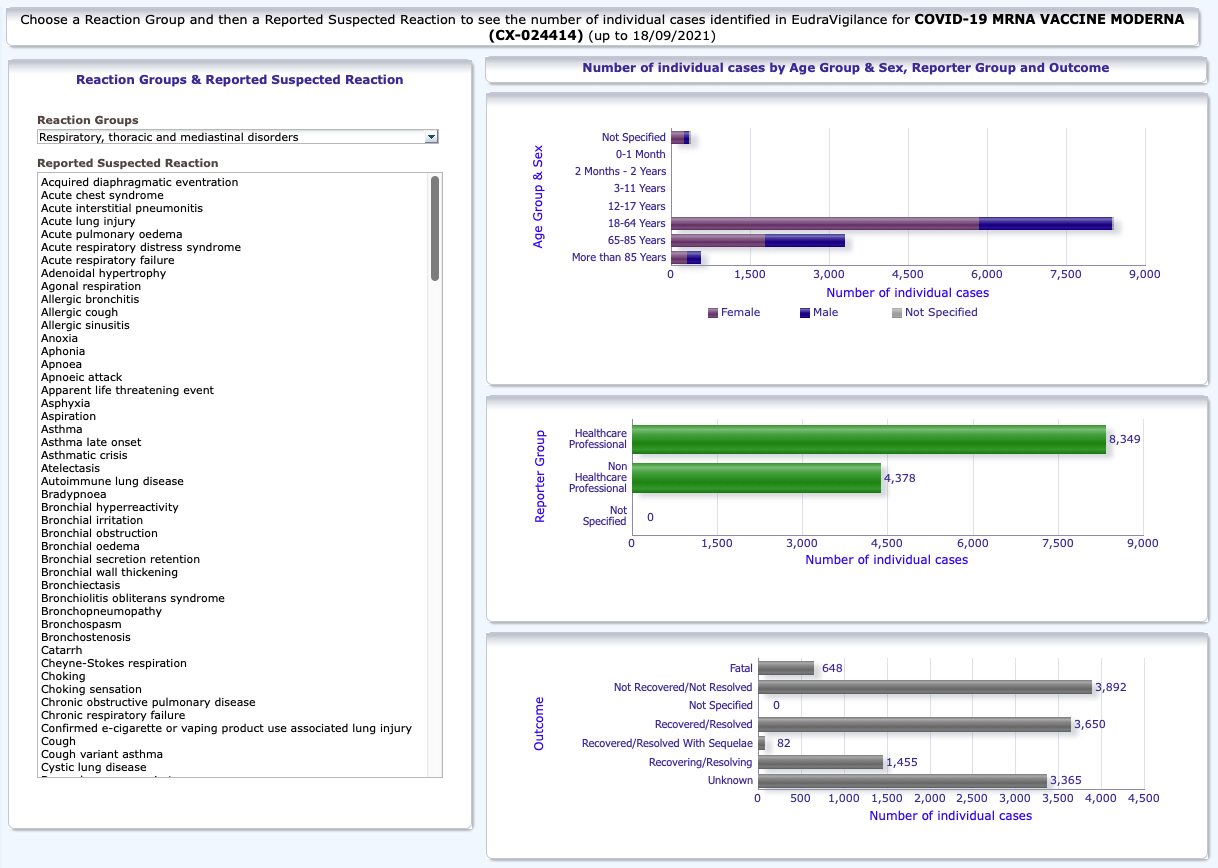Select 'Bronchial hyperreactivity' reaction
Image resolution: width=1218 pixels, height=868 pixels.
(x=110, y=507)
